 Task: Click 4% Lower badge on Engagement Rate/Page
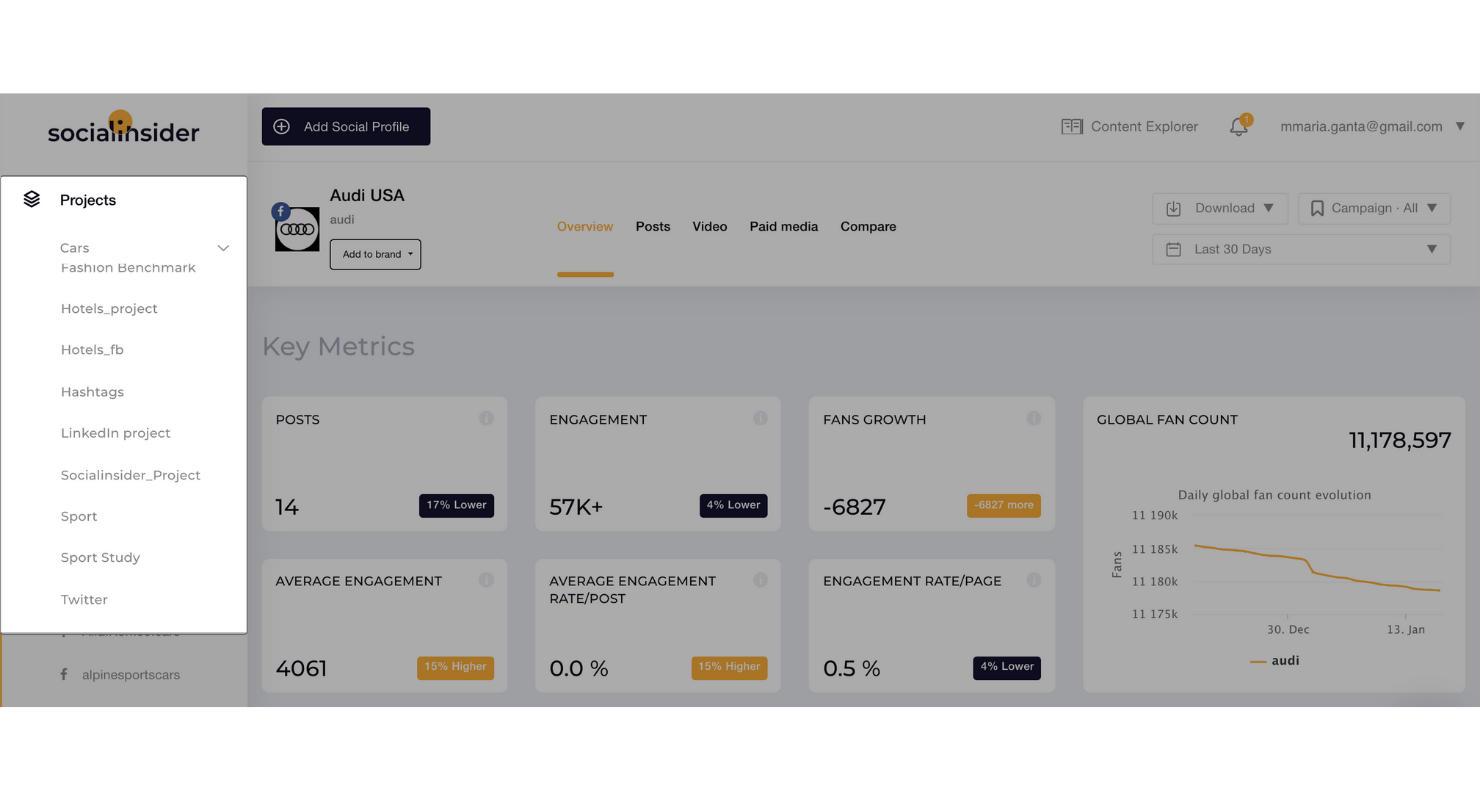click(x=1007, y=667)
